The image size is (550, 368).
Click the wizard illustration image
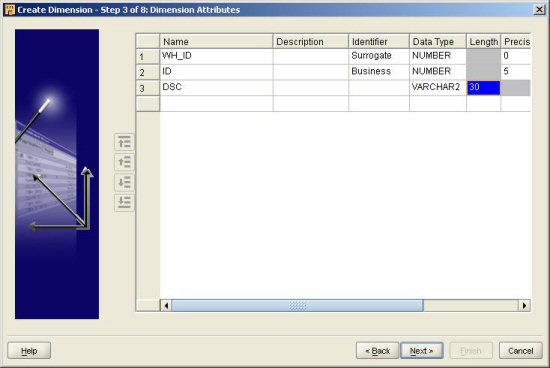pyautogui.click(x=57, y=174)
